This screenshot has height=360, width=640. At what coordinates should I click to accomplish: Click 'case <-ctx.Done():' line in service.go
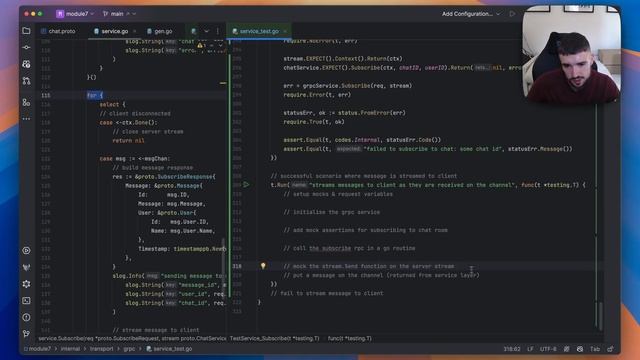click(128, 122)
